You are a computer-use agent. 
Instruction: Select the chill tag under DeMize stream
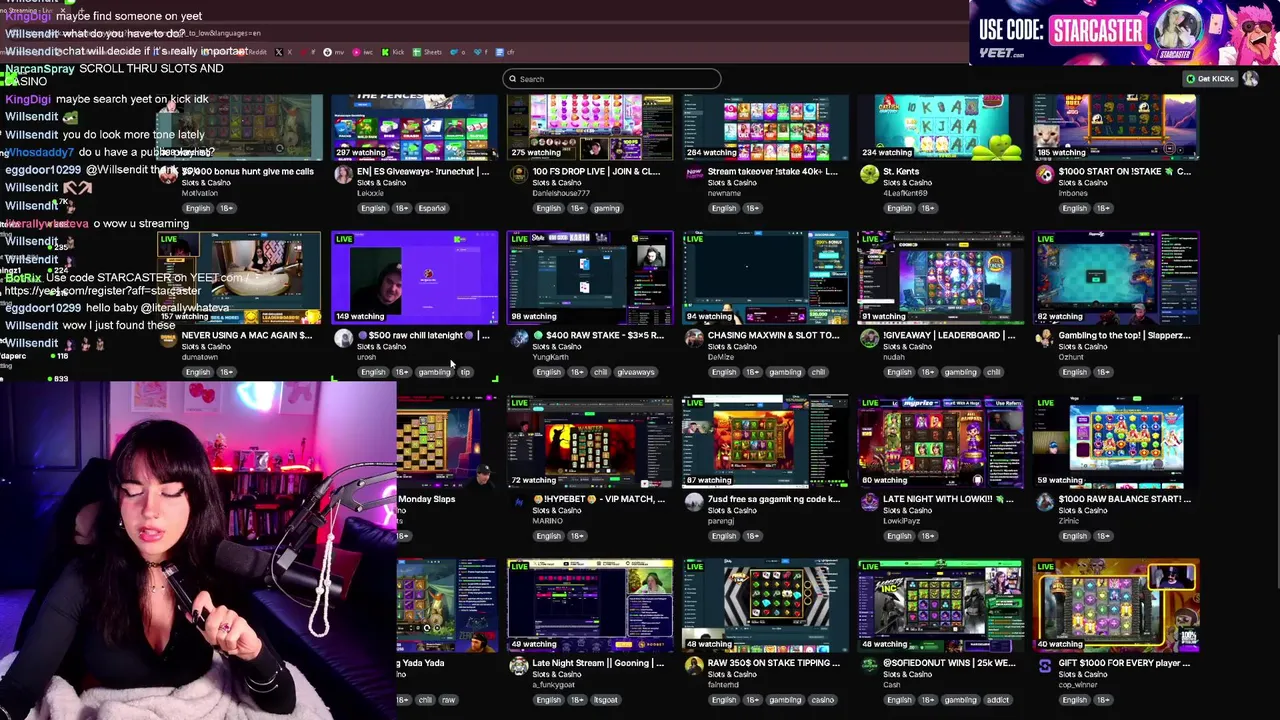(x=818, y=372)
